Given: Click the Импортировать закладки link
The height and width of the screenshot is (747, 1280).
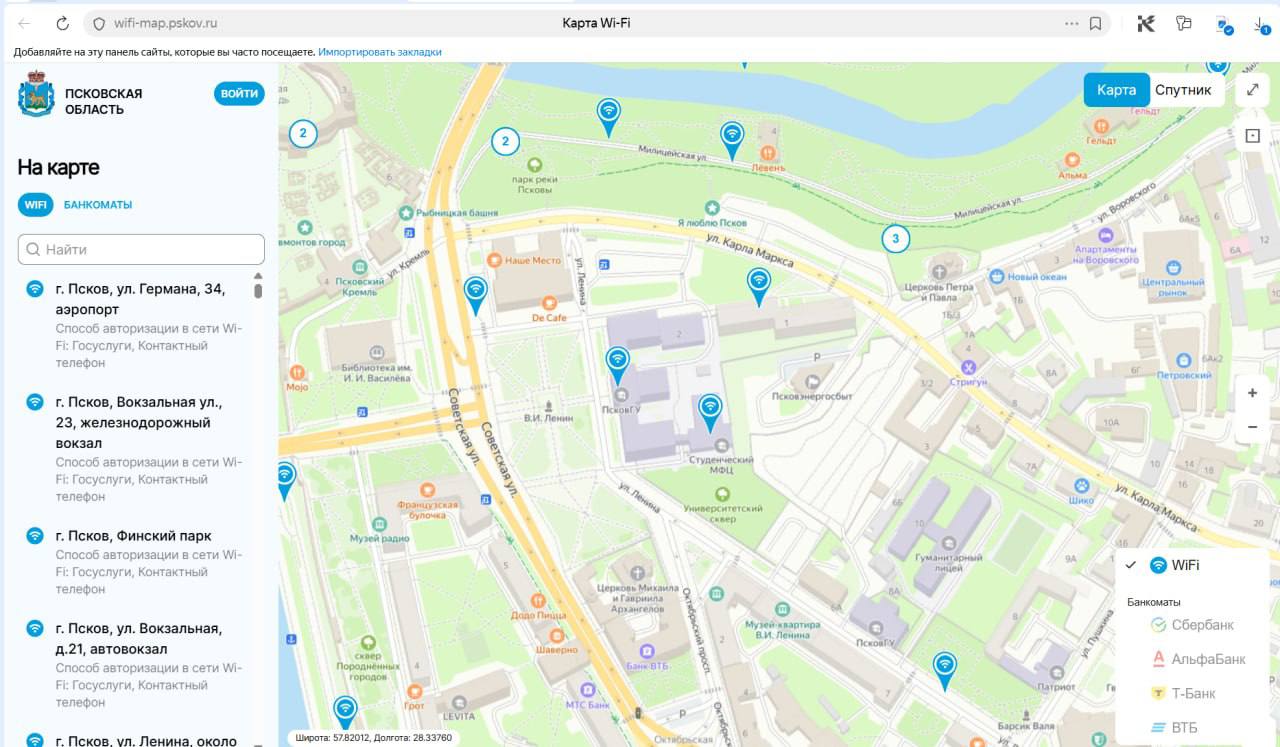Looking at the screenshot, I should point(380,52).
